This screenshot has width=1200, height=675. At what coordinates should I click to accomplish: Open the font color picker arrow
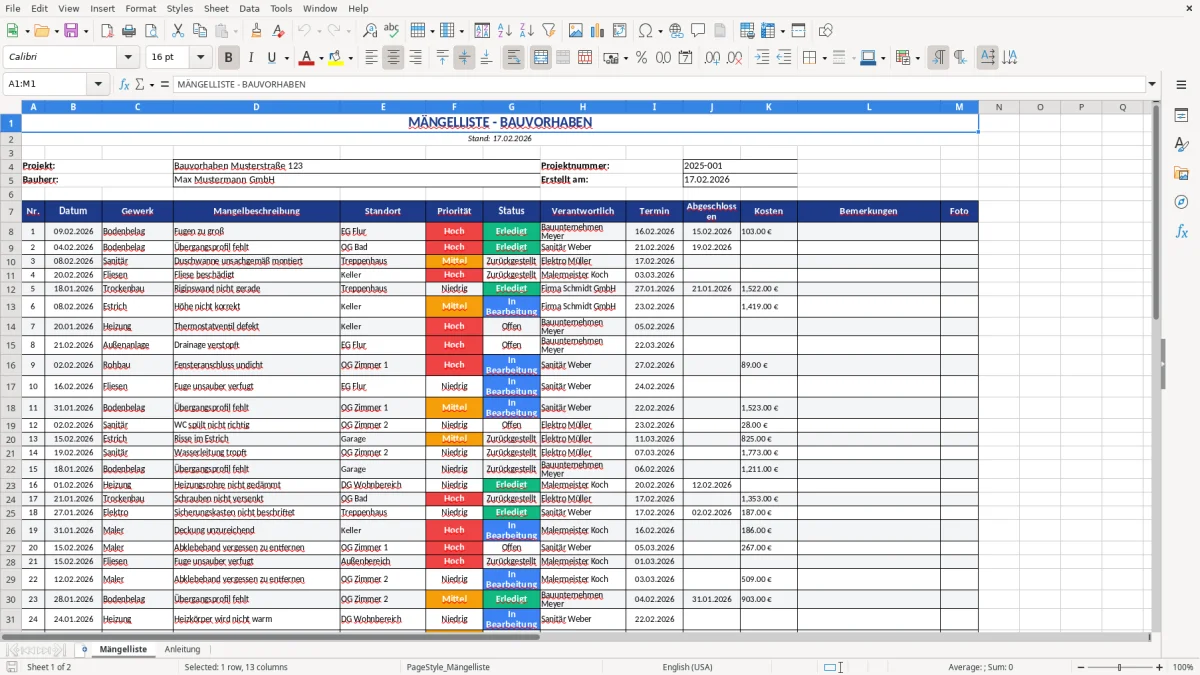pos(320,57)
